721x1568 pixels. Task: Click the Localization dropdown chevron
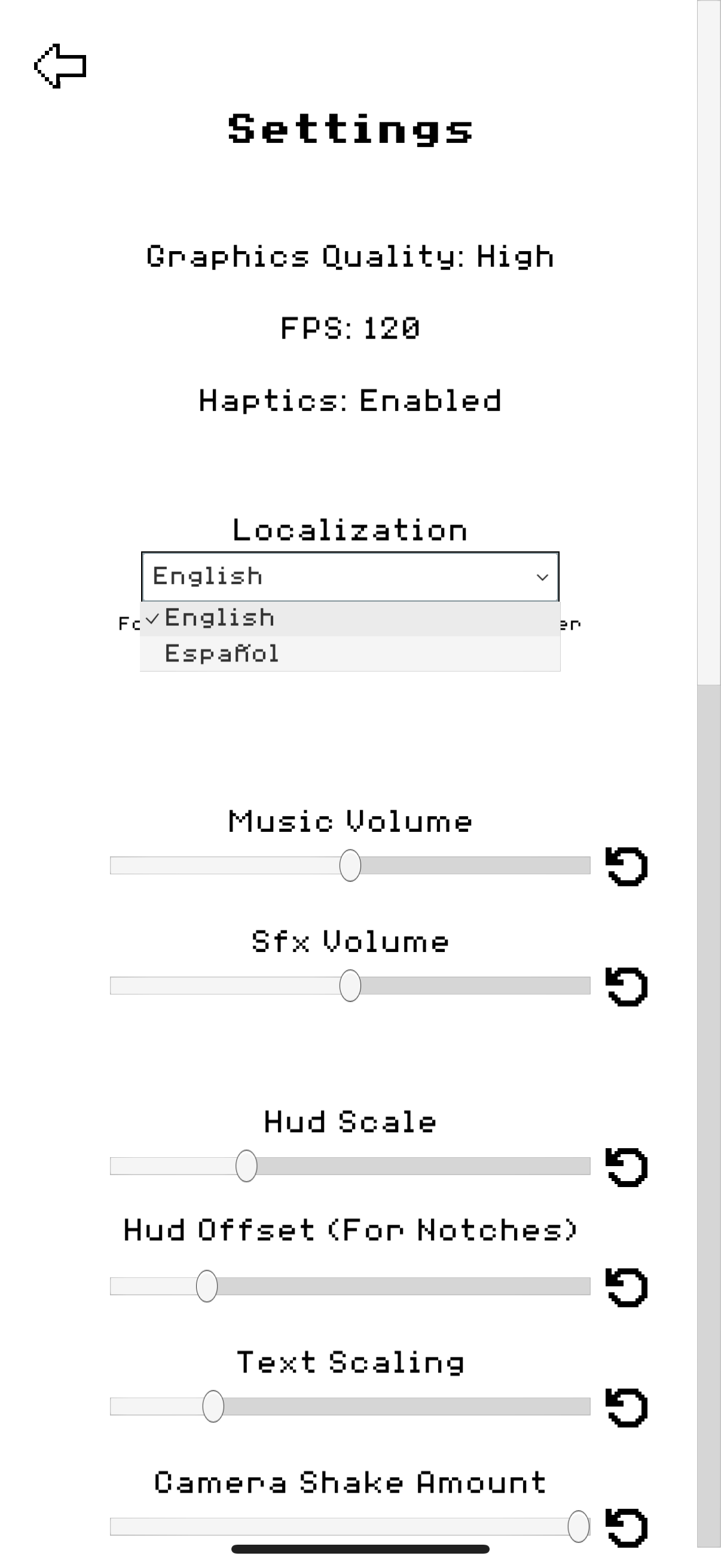pos(542,577)
